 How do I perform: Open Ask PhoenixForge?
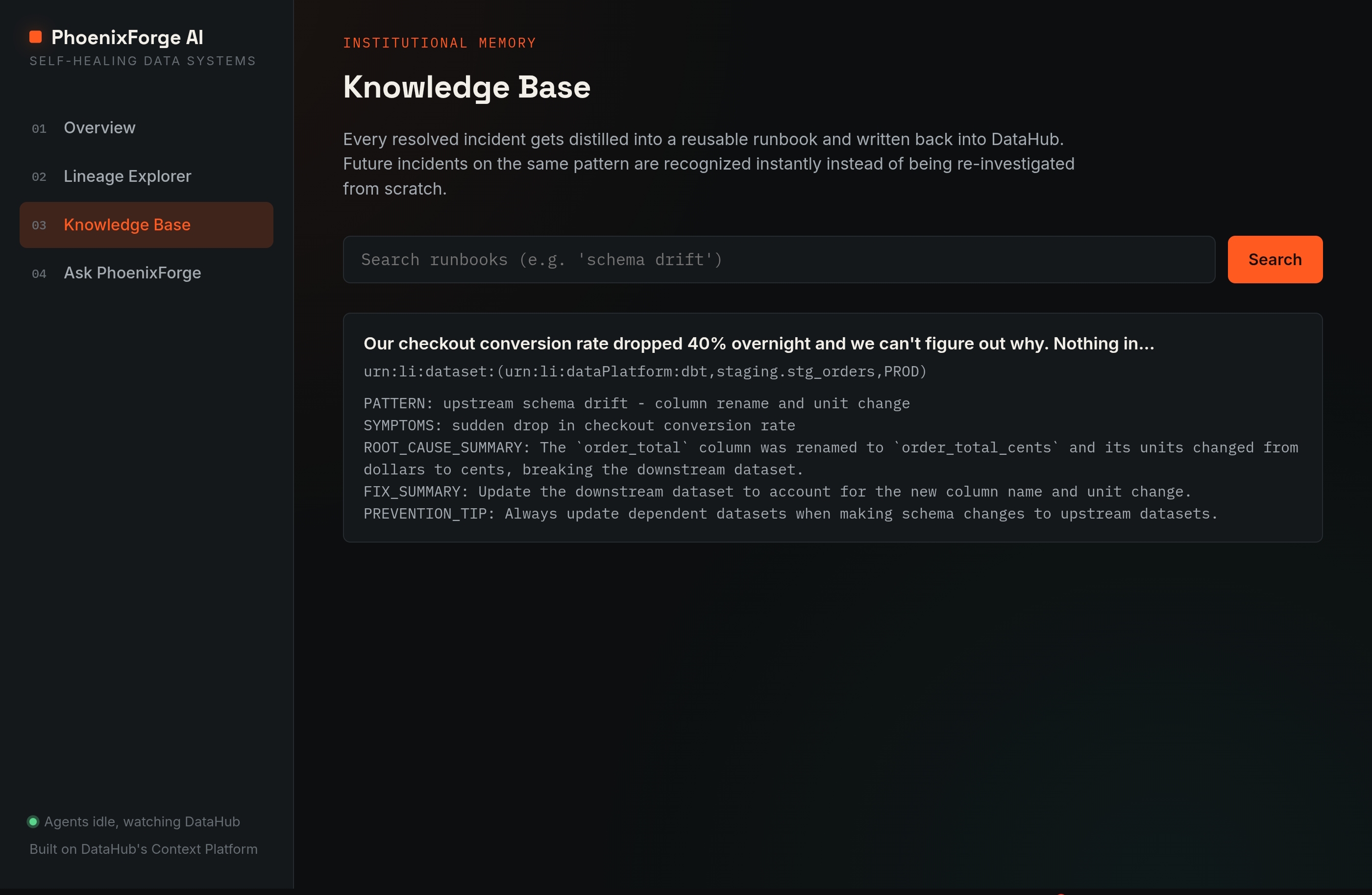147,273
